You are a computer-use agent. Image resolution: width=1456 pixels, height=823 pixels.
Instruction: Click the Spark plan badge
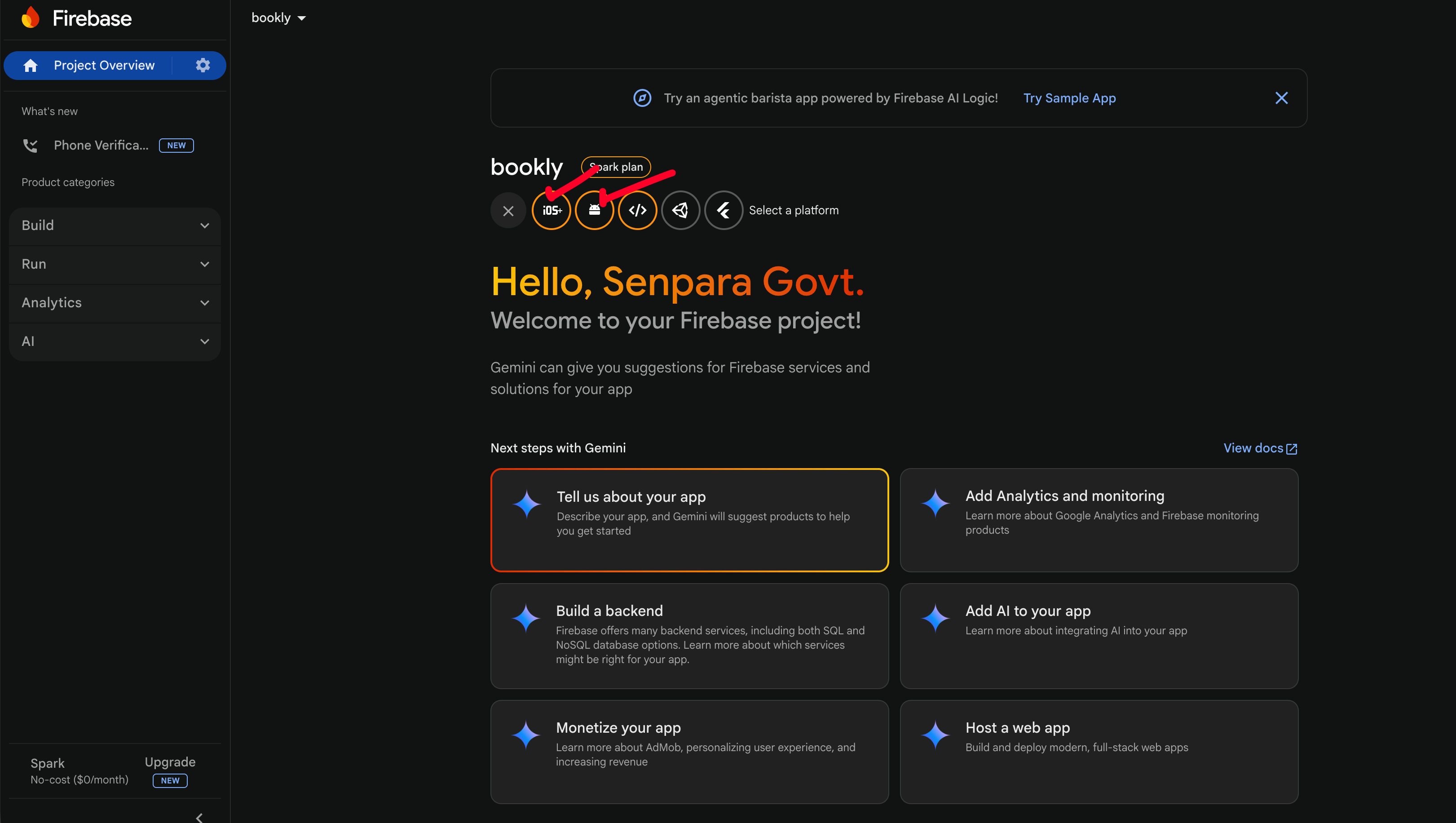coord(616,167)
